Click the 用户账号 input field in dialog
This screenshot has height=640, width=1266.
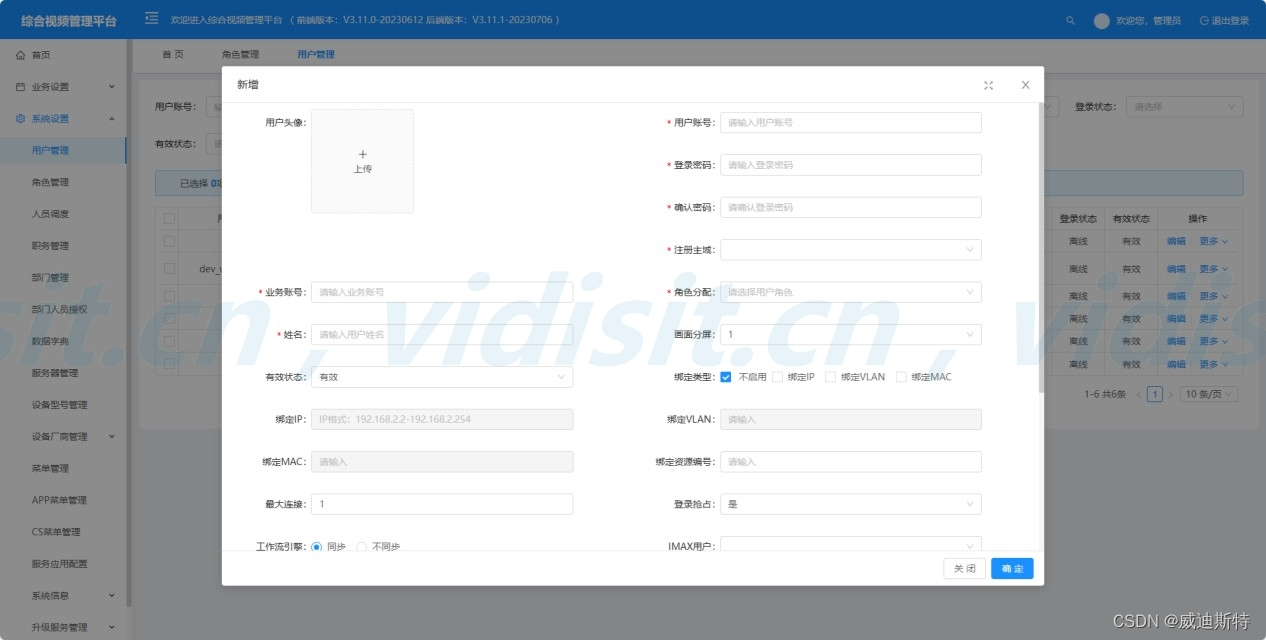pos(850,122)
